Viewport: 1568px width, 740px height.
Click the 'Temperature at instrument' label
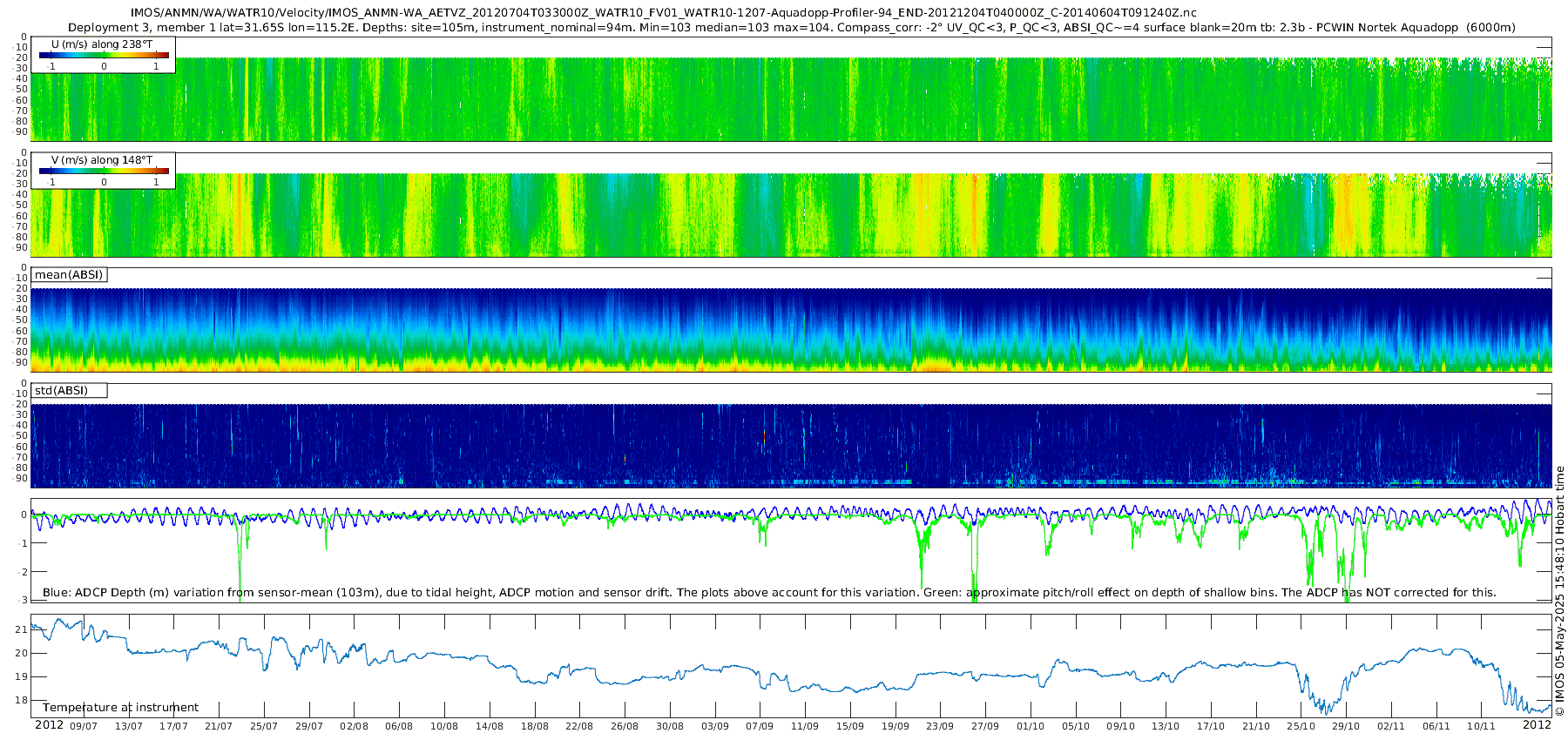click(x=120, y=708)
